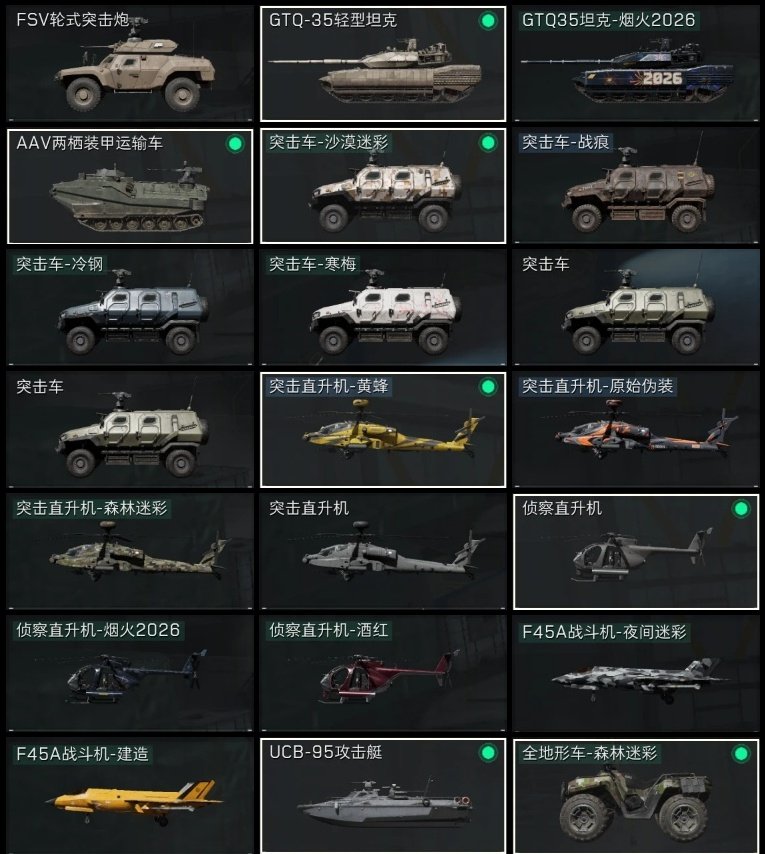Pick the 侦察直升机-酒红 red helicopter
The image size is (765, 854).
[383, 674]
